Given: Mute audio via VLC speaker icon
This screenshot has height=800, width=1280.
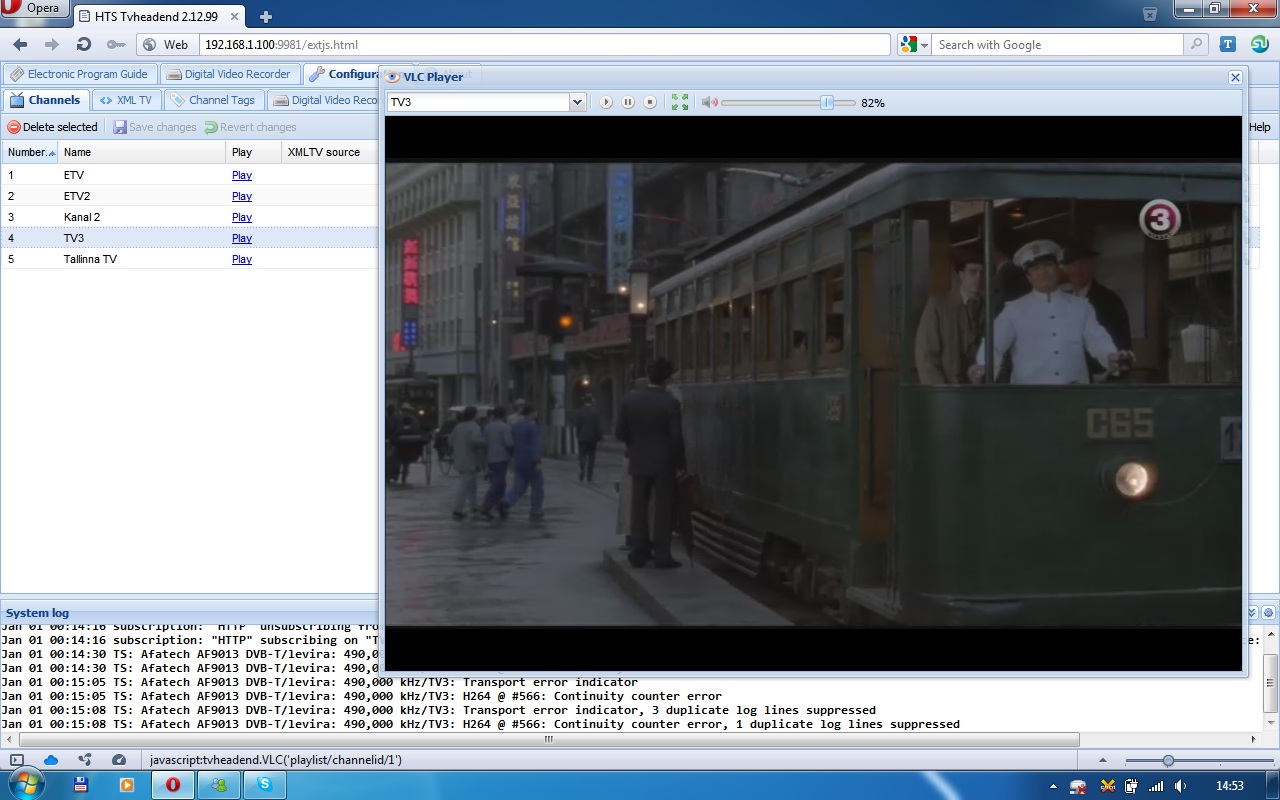Looking at the screenshot, I should 709,102.
